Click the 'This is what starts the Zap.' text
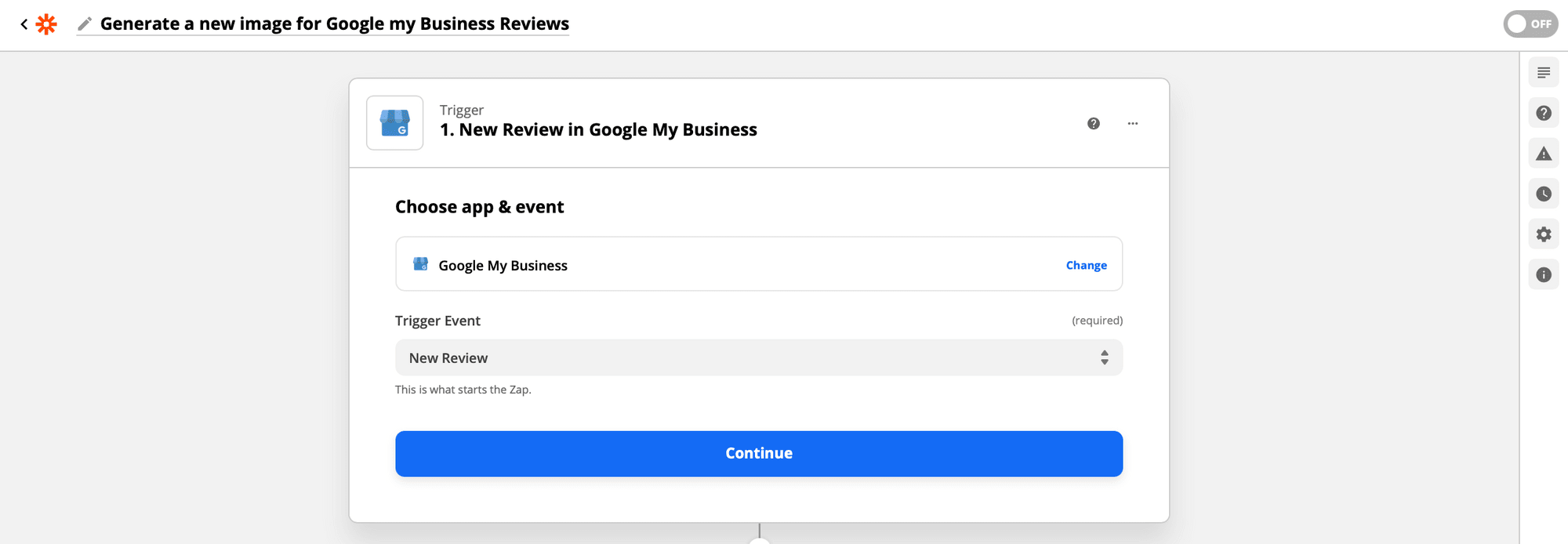This screenshot has height=544, width=1568. tap(463, 390)
